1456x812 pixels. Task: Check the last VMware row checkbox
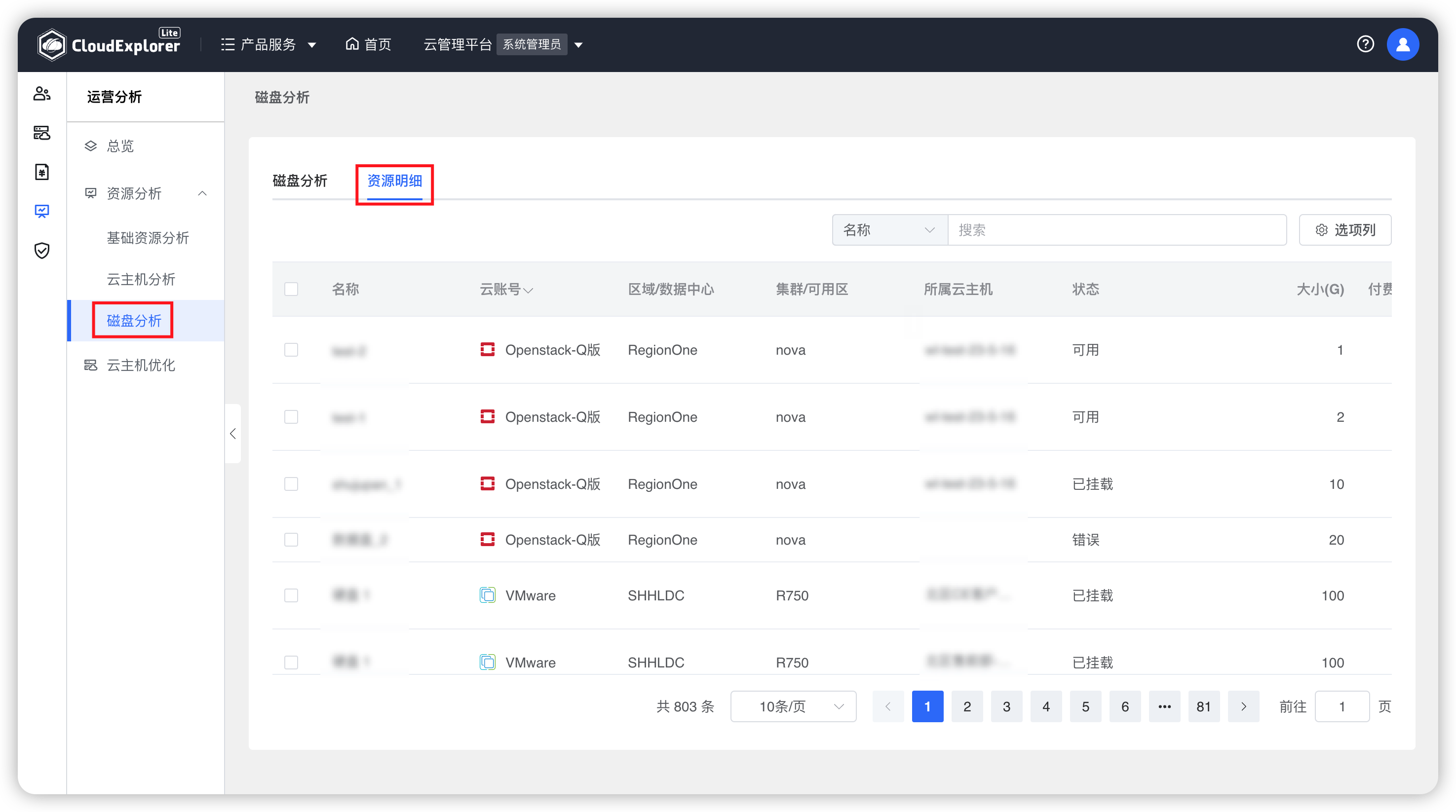pos(291,662)
